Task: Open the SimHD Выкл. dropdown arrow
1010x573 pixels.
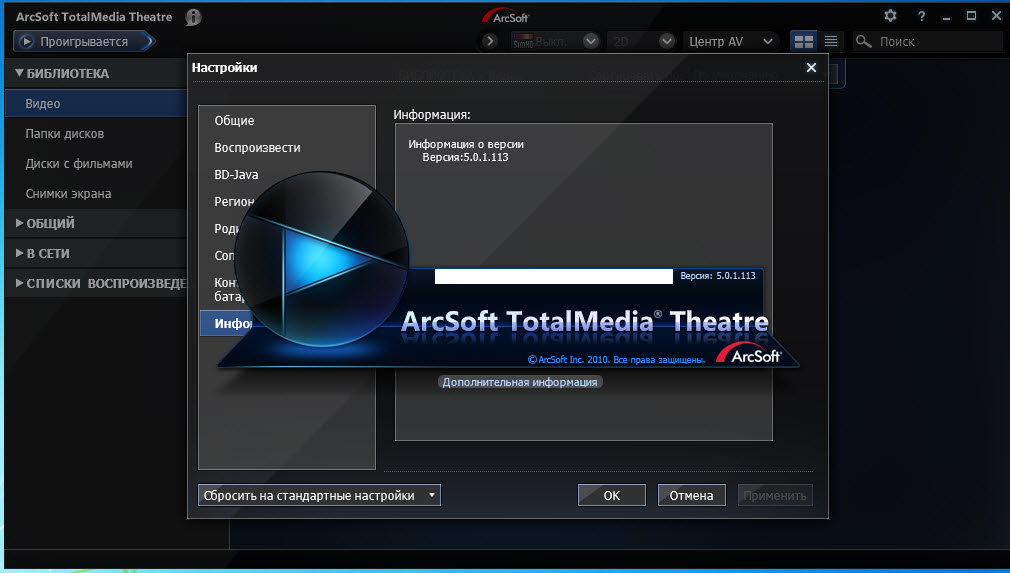Action: tap(591, 41)
